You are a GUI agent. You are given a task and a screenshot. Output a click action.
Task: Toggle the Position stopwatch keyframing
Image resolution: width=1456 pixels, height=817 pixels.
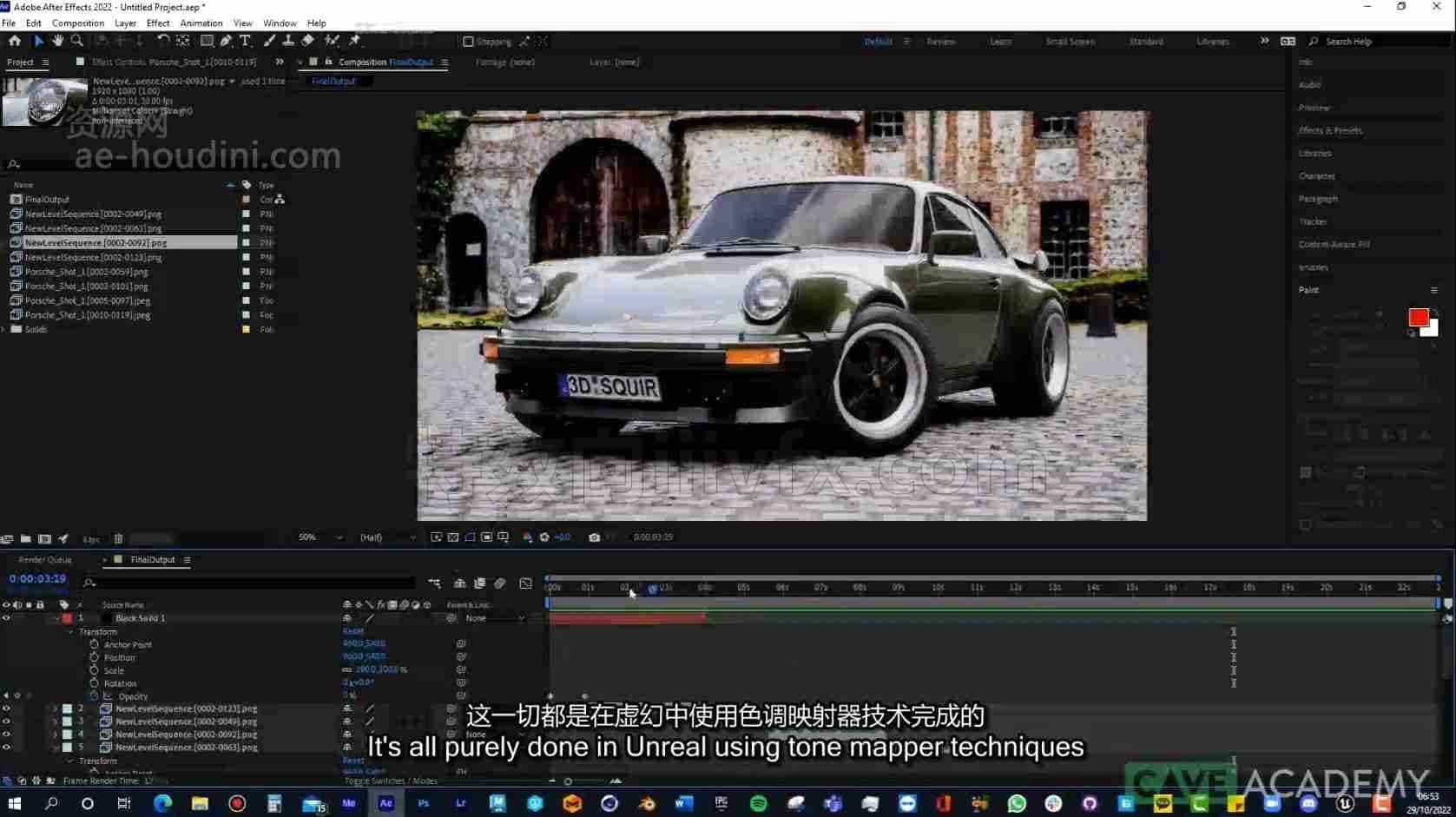[x=94, y=657]
